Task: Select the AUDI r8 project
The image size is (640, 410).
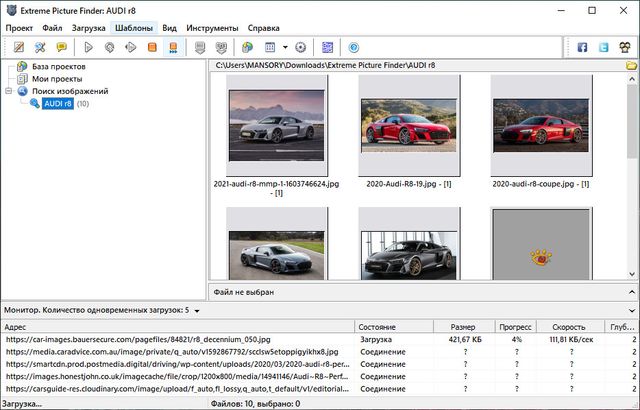Action: [x=57, y=104]
